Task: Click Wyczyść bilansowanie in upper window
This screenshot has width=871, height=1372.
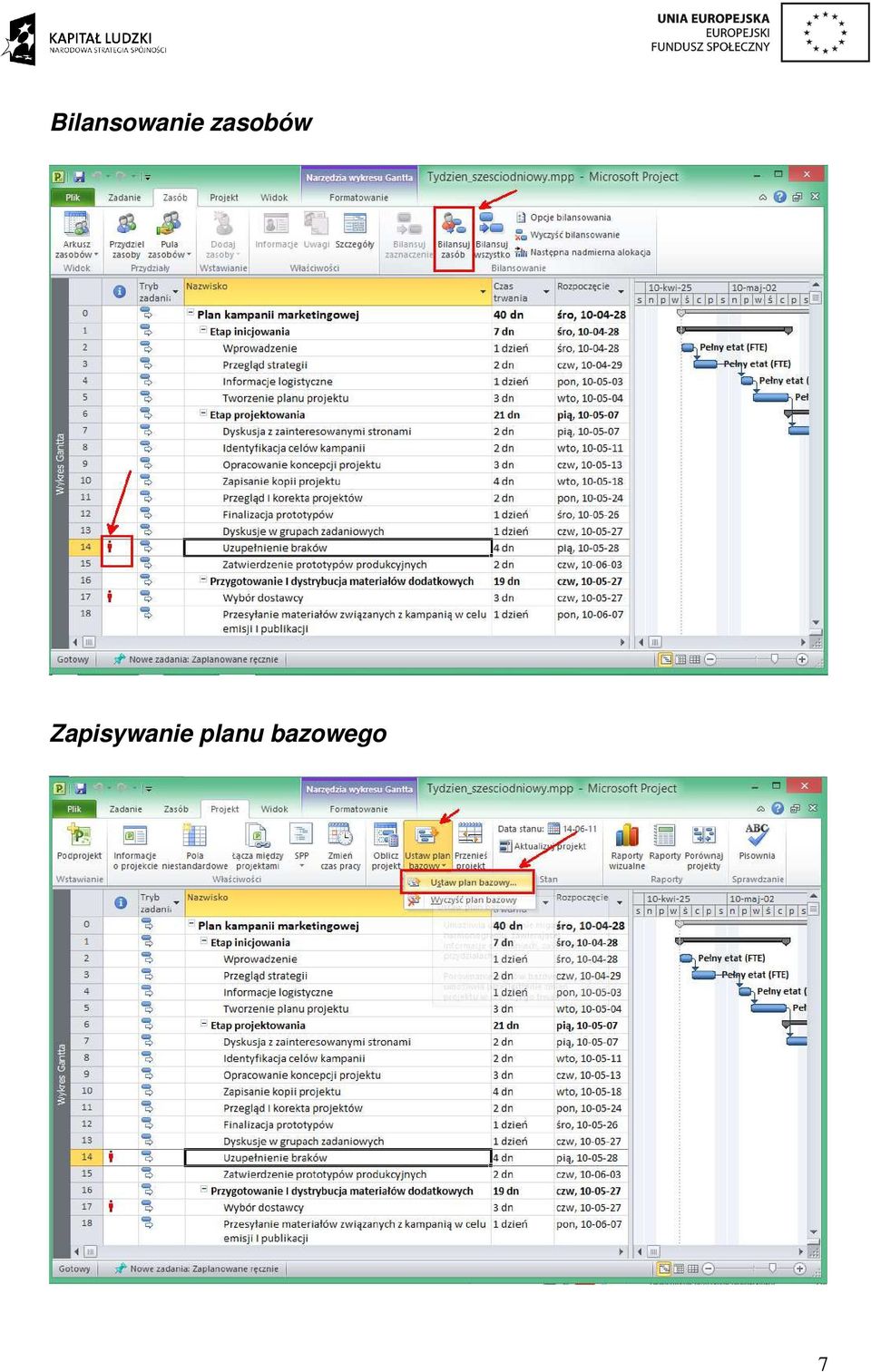Action: pyautogui.click(x=567, y=235)
